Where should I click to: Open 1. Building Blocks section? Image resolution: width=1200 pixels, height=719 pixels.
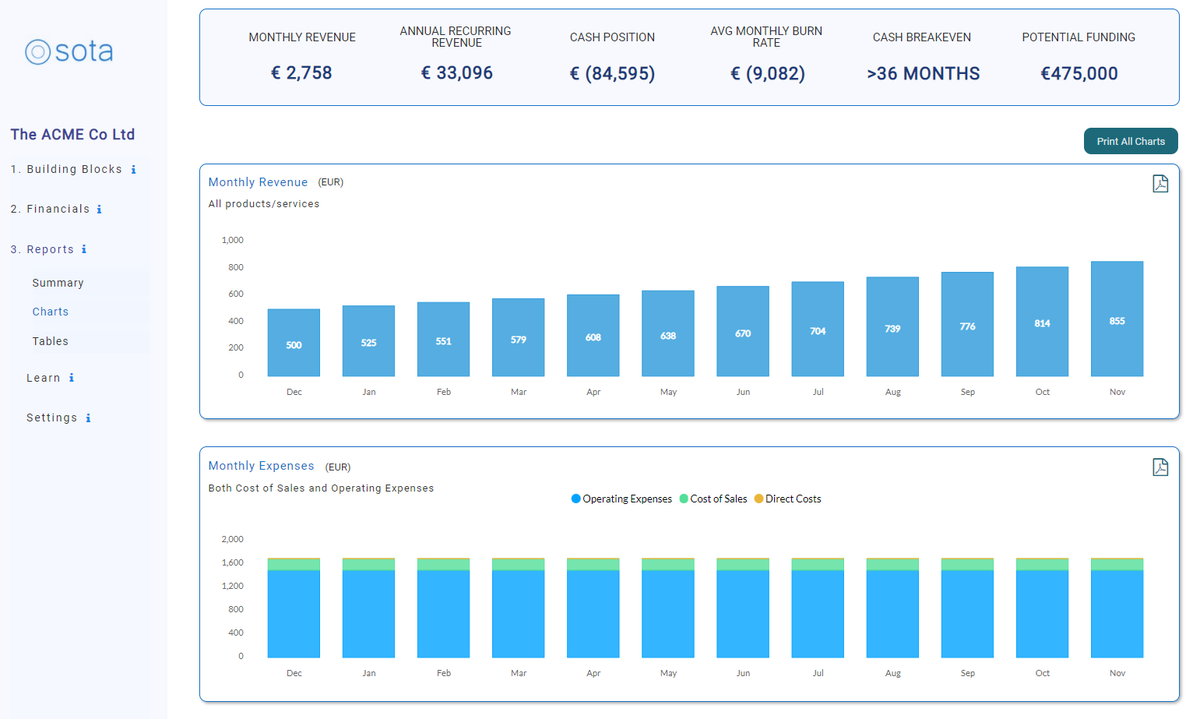[x=66, y=169]
